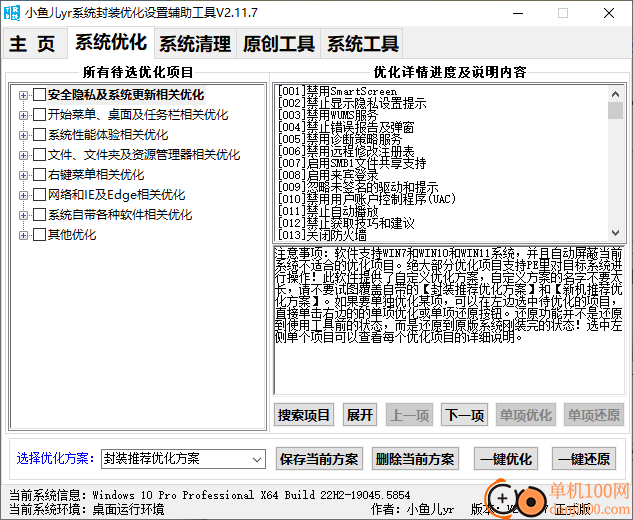633x520 pixels.
Task: Click the 作者: 小鱼儿yr label
Action: click(x=412, y=510)
